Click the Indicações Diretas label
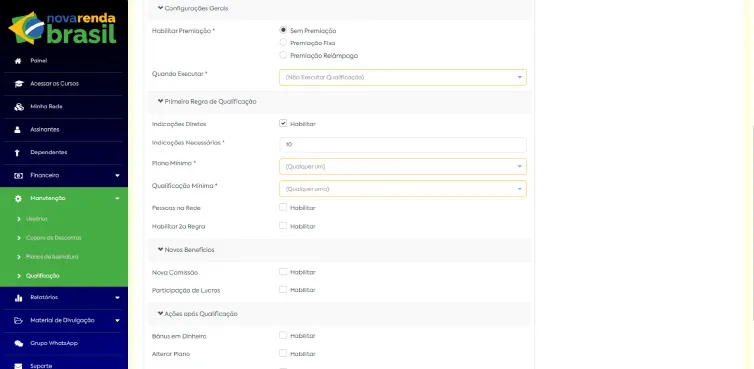Image resolution: width=754 pixels, height=369 pixels. pyautogui.click(x=179, y=124)
